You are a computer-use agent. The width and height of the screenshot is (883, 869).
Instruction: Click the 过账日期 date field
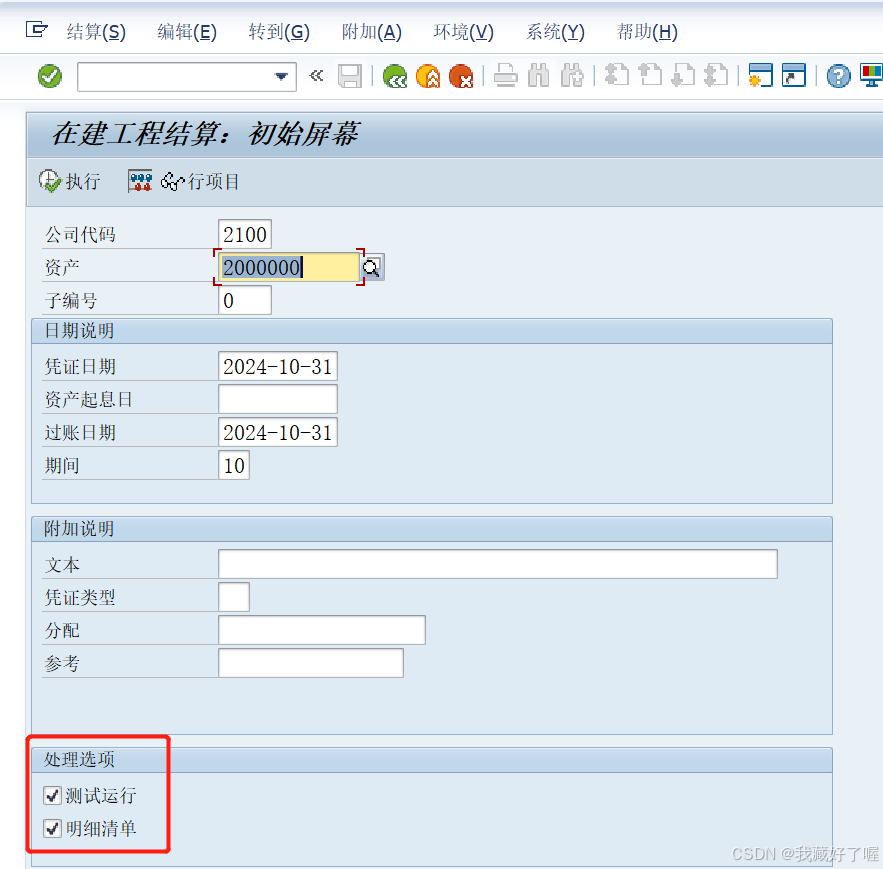pos(278,433)
